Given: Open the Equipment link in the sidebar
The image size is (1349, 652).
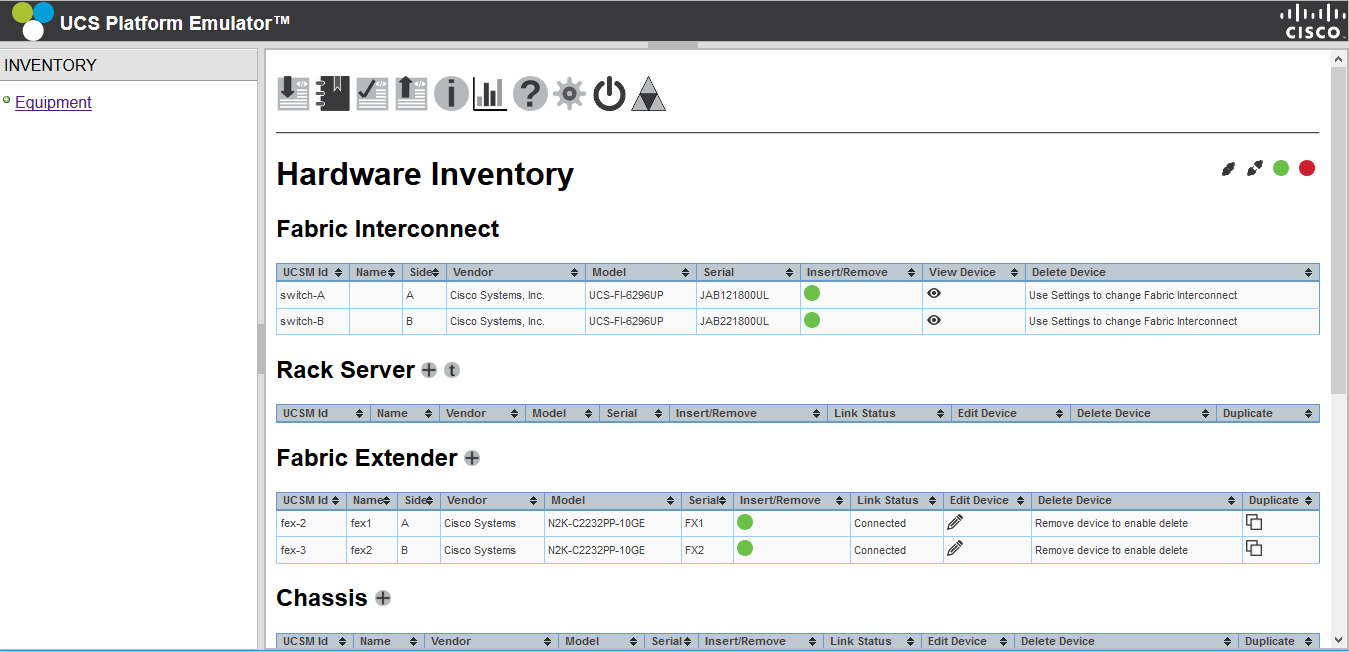Looking at the screenshot, I should [x=53, y=102].
